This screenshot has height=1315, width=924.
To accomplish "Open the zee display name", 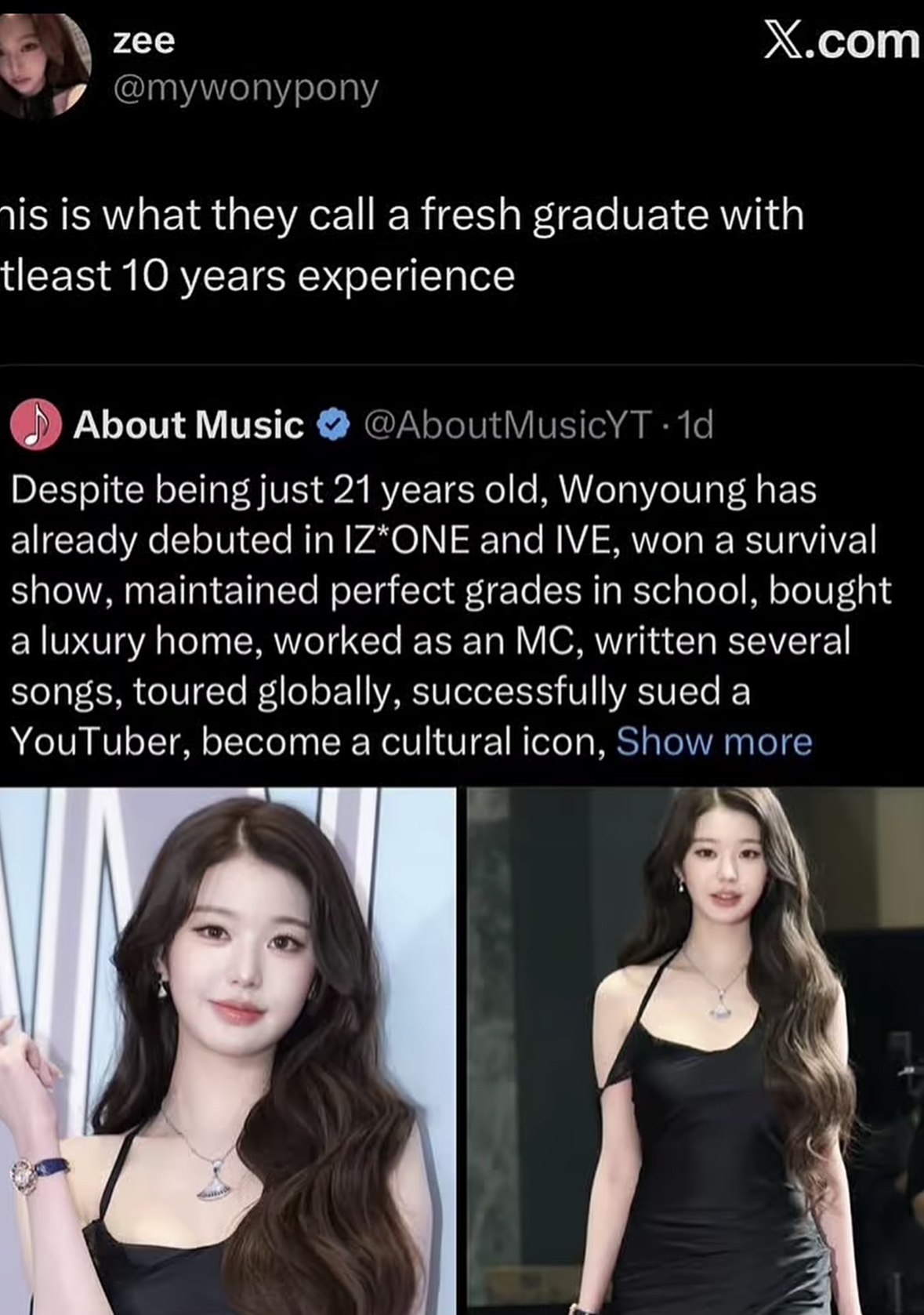I will click(x=144, y=41).
